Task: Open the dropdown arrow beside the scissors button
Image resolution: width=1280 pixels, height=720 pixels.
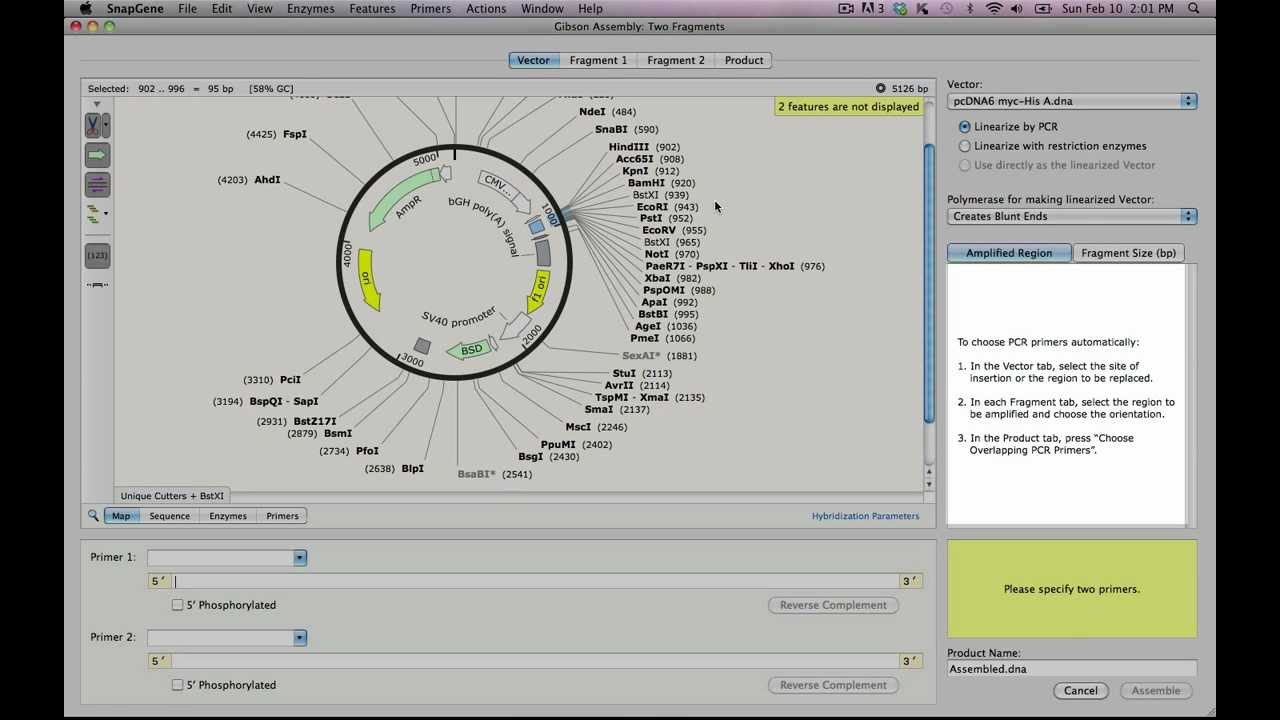Action: pyautogui.click(x=106, y=125)
